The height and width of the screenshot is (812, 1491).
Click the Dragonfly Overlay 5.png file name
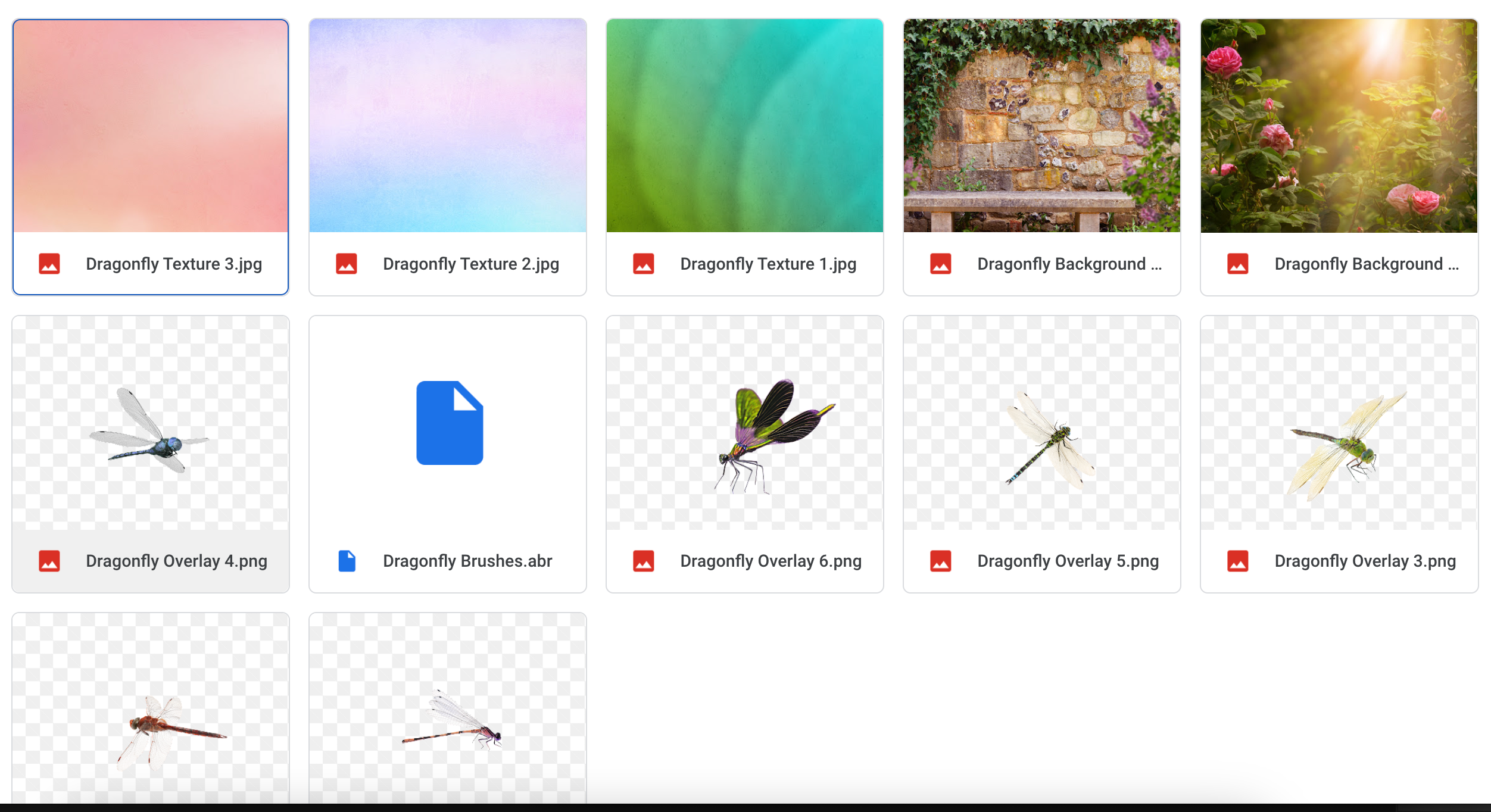point(1068,561)
